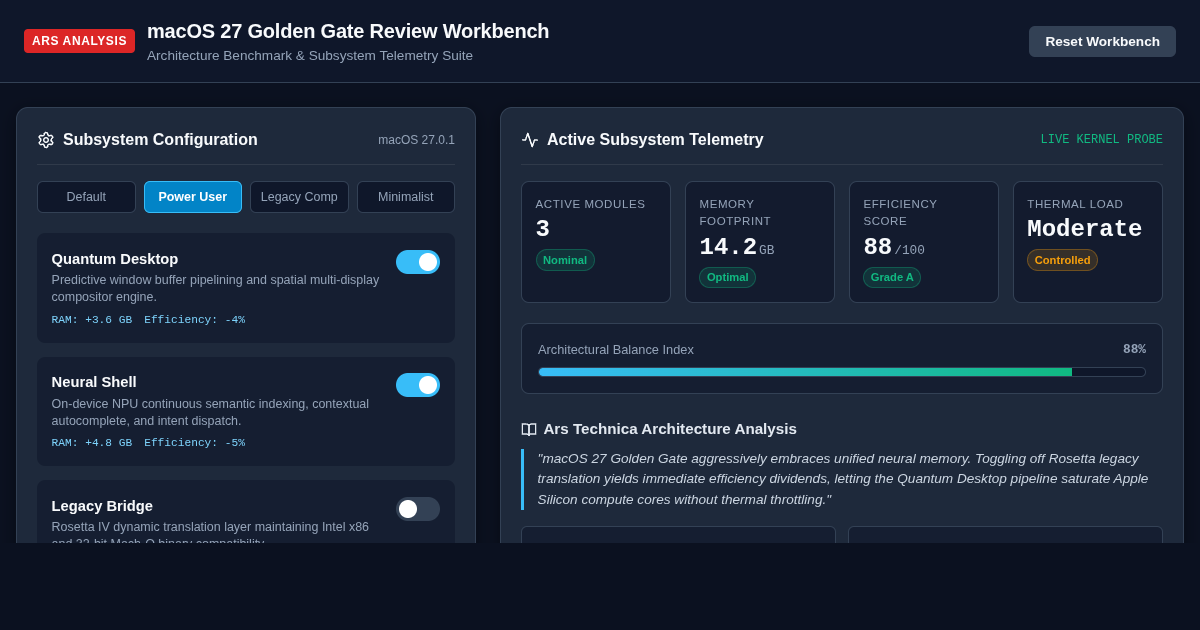This screenshot has height=630, width=1200.
Task: Open the Memory Footprint stat card
Action: pyautogui.click(x=760, y=242)
